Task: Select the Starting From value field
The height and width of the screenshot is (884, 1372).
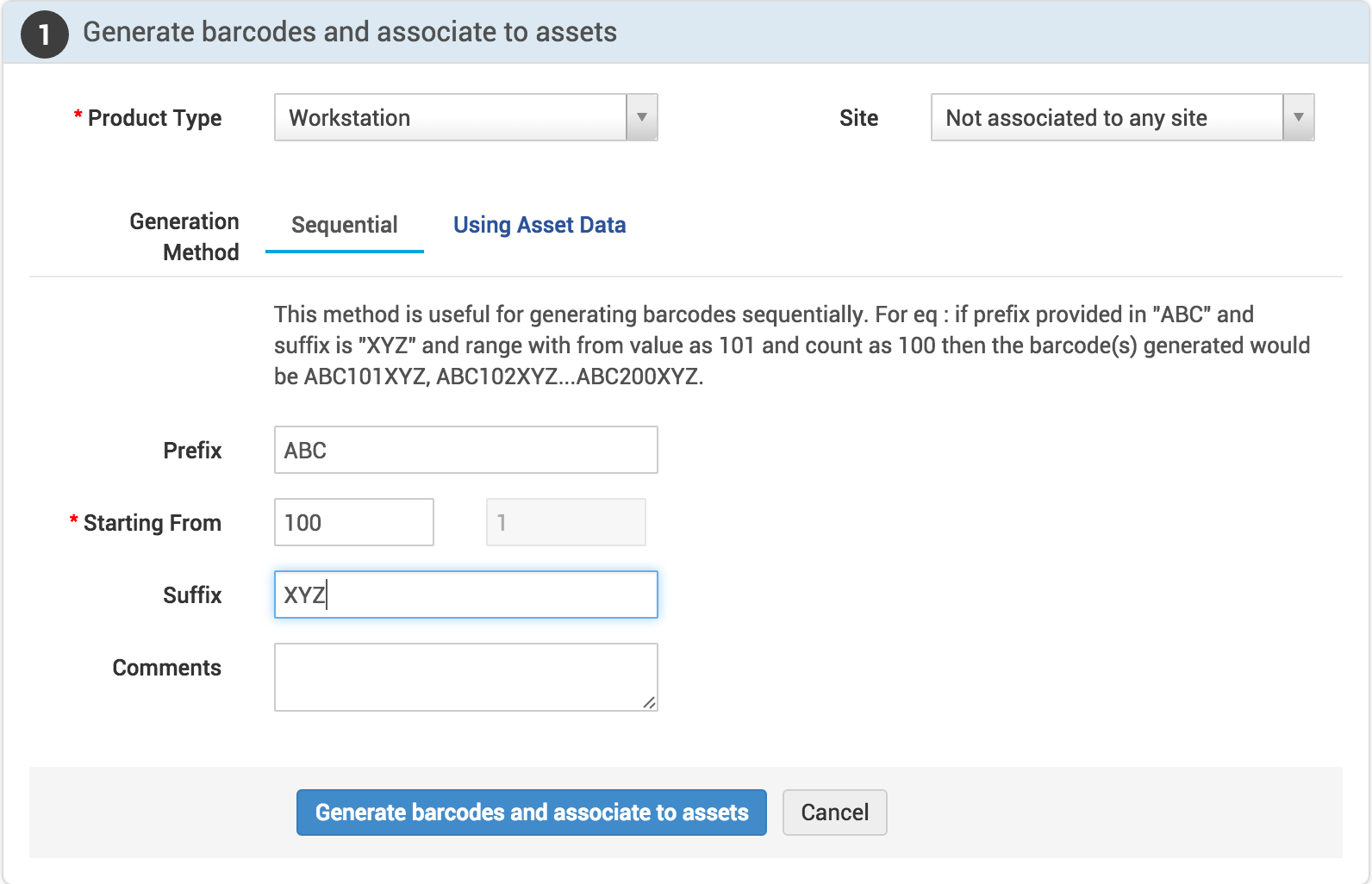Action: (x=353, y=522)
